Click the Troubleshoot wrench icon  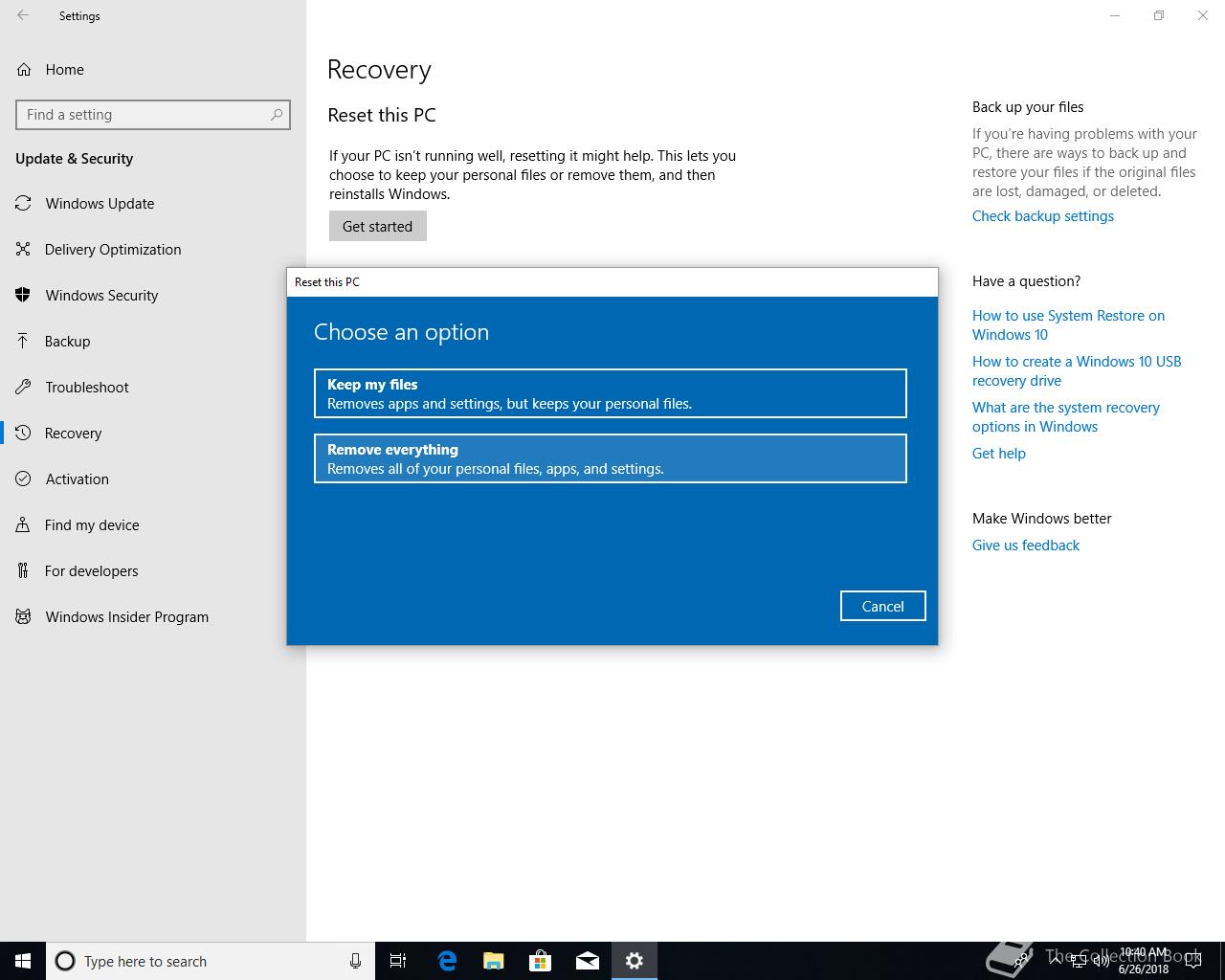23,387
